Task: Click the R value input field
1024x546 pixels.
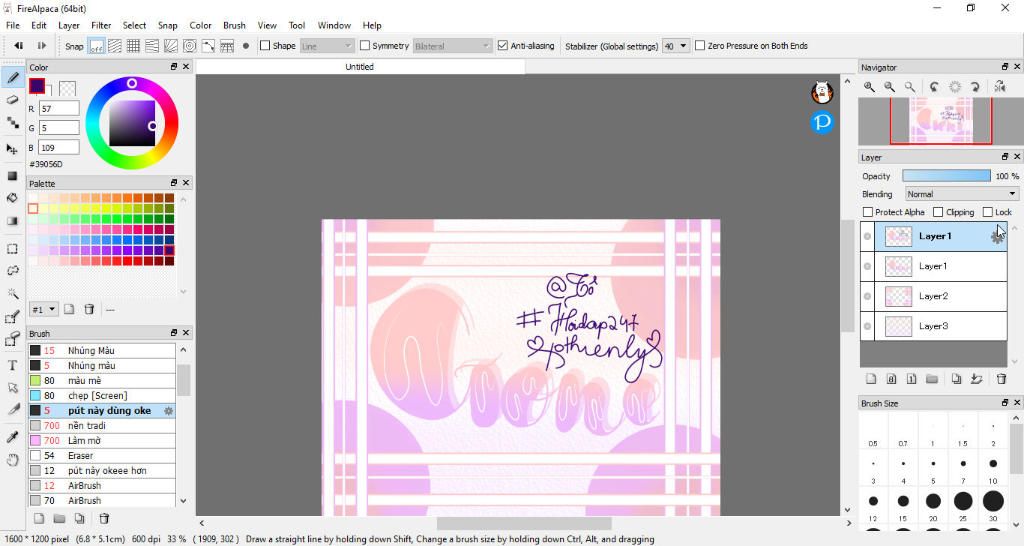Action: pos(59,108)
